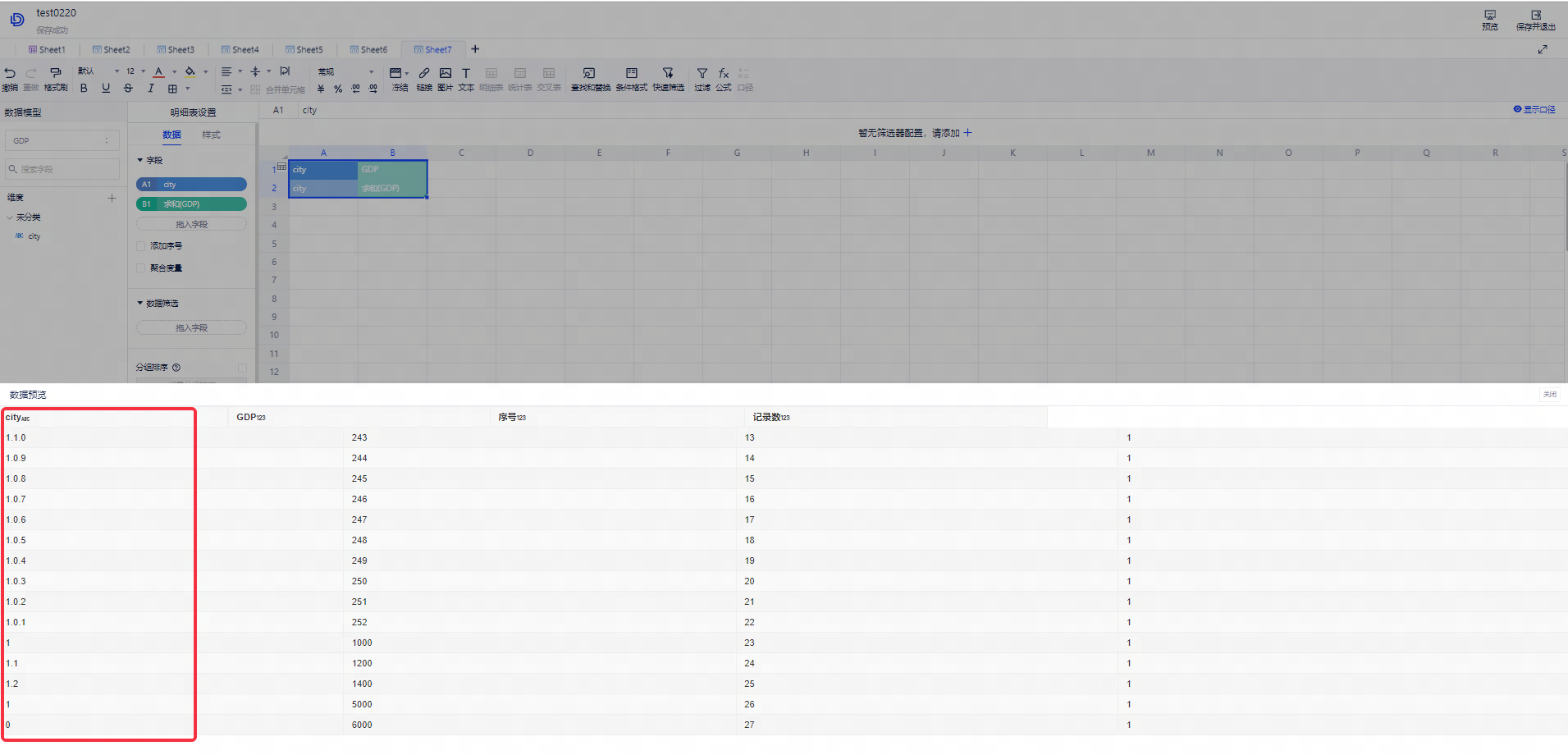Open the find and replace (查找和替换) tool
Screen dimensions: 1568x755
point(590,74)
